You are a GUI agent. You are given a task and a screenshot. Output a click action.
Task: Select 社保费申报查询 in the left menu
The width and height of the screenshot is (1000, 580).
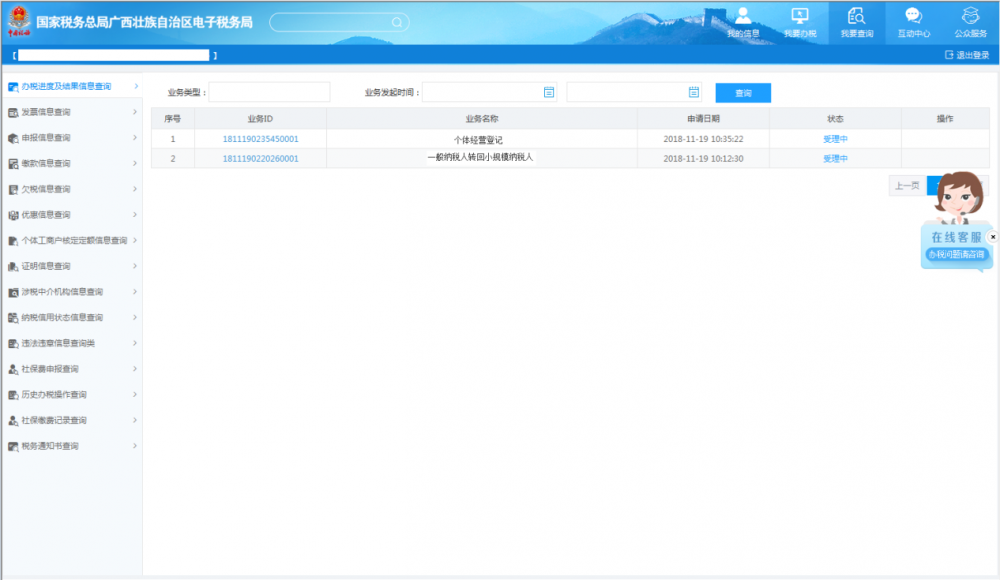(70, 369)
